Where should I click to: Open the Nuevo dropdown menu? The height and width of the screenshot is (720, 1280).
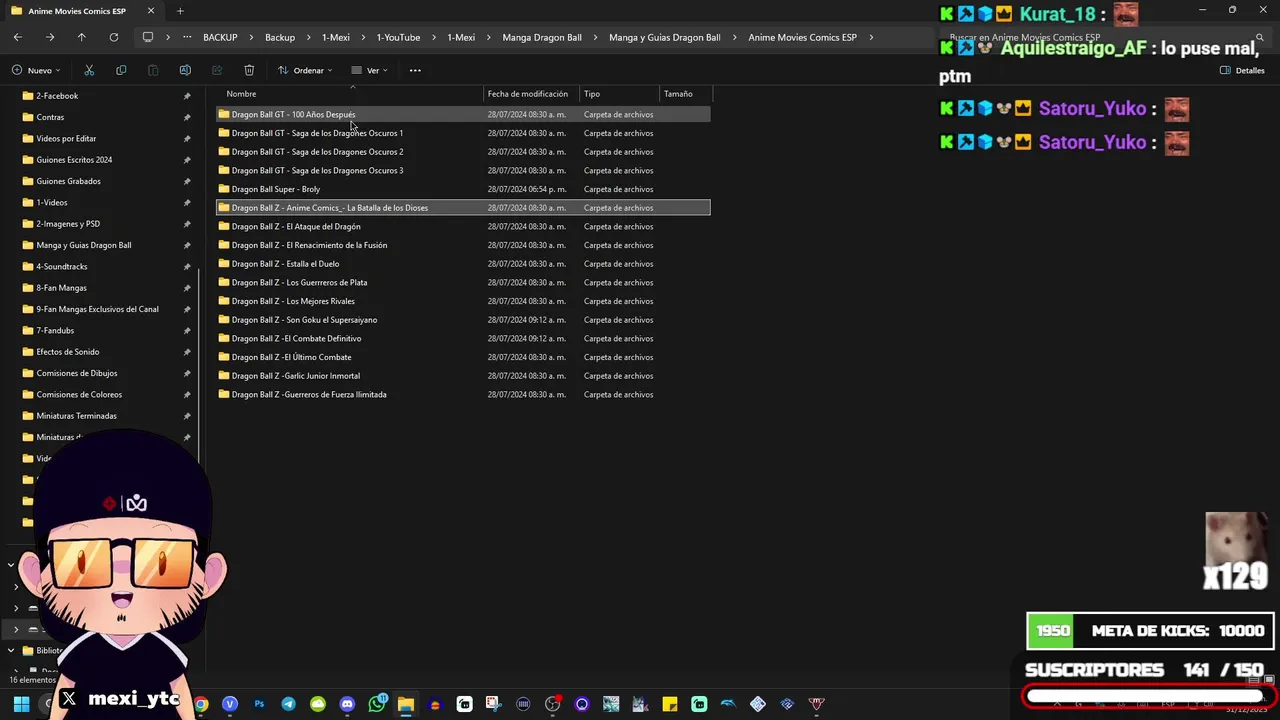(x=37, y=70)
